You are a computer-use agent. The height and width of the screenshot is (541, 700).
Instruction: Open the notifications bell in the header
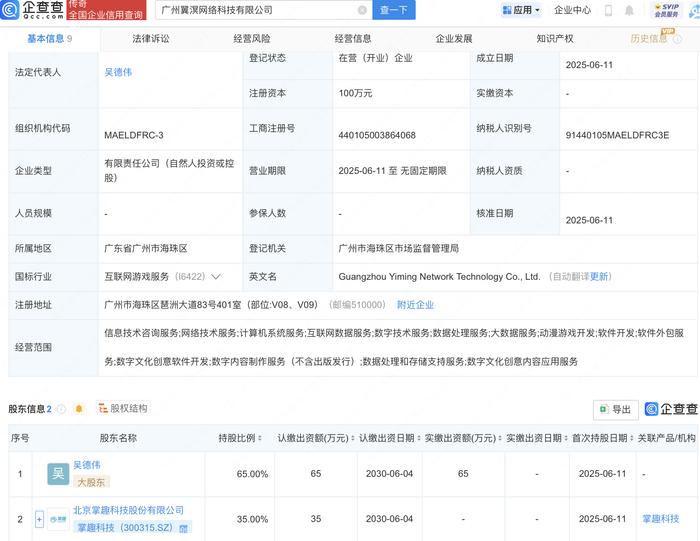pyautogui.click(x=629, y=10)
